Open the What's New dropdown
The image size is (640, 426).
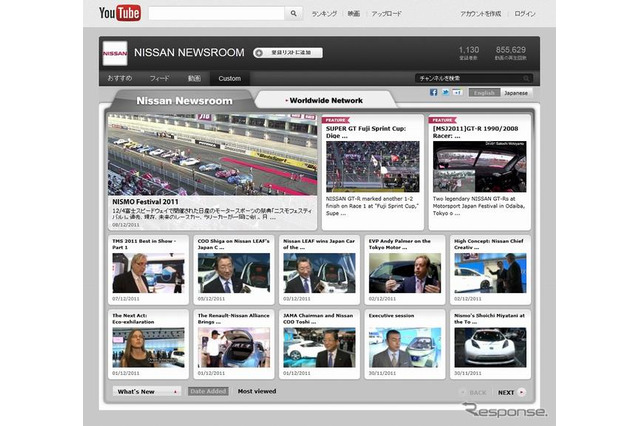pos(147,391)
